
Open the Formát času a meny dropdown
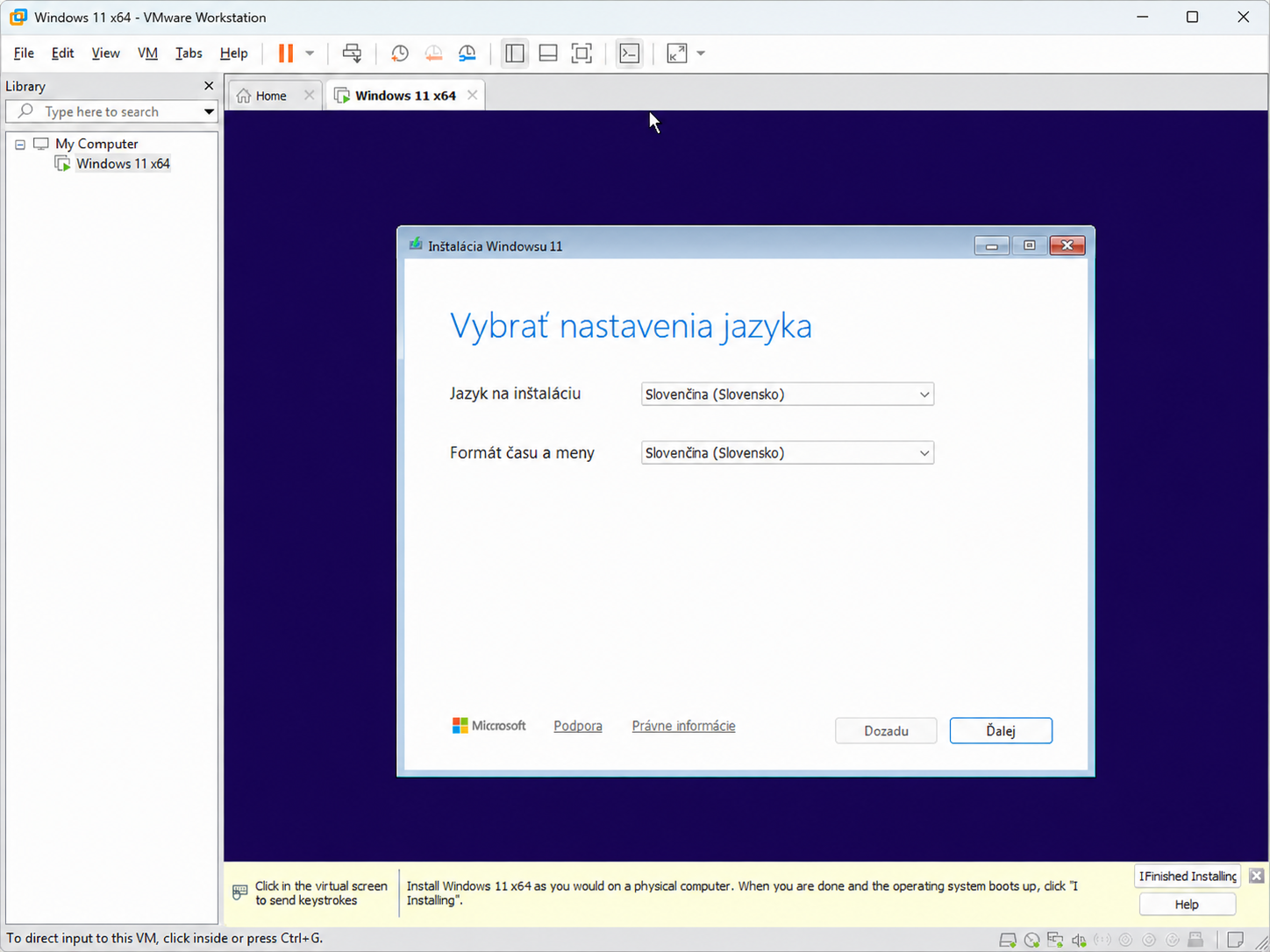[x=788, y=453]
